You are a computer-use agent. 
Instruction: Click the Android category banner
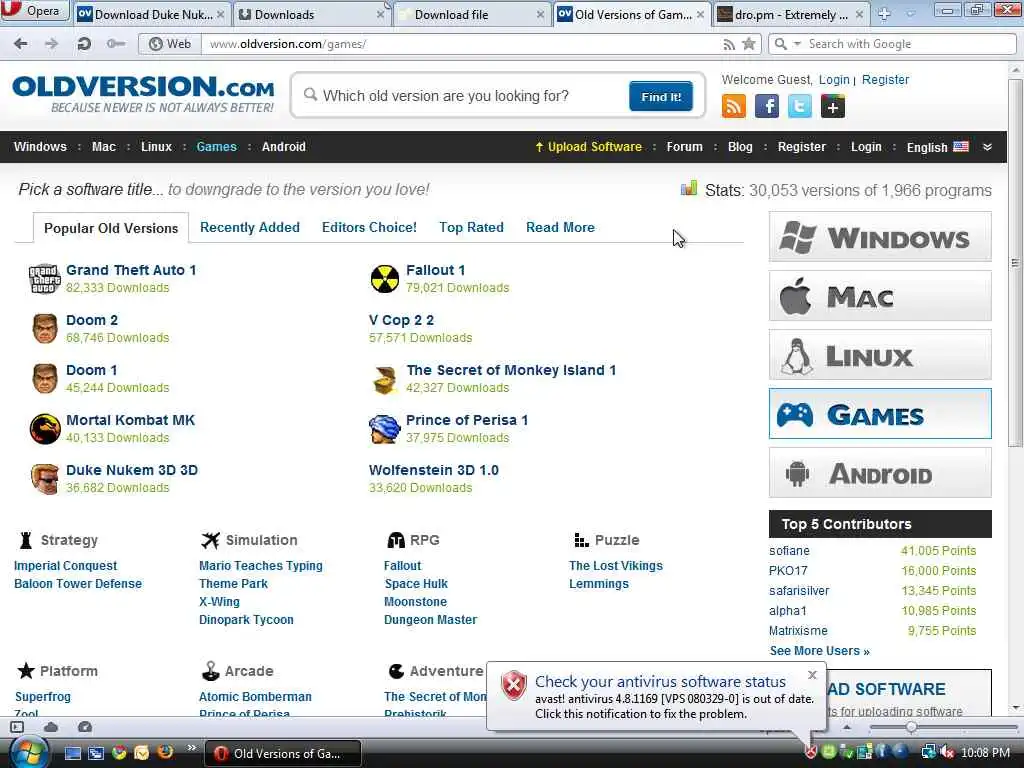coord(880,473)
